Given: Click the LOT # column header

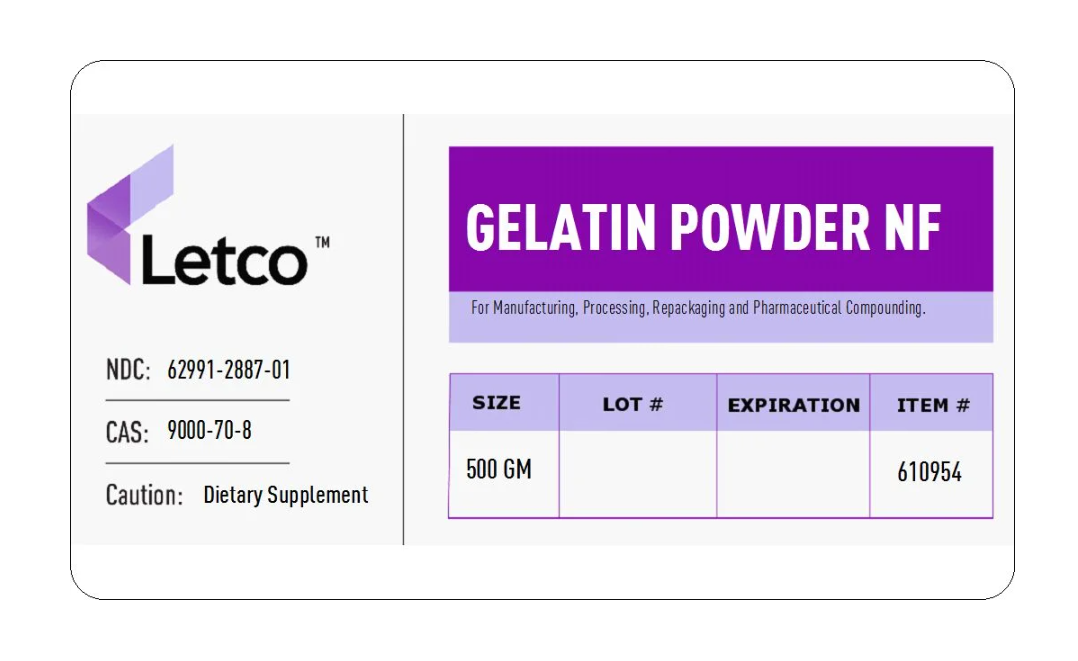Looking at the screenshot, I should [x=633, y=405].
